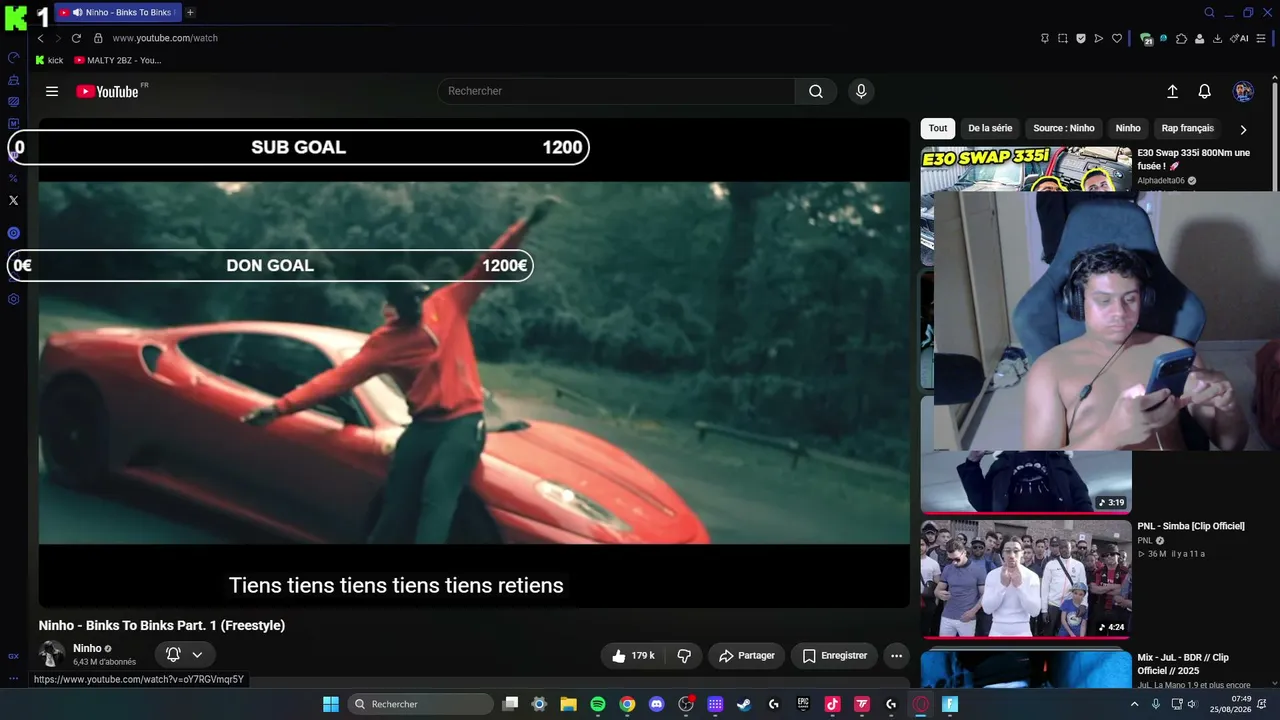Screen dimensions: 1280x720
Task: Open the browser easy setup menu
Action: 1261,39
